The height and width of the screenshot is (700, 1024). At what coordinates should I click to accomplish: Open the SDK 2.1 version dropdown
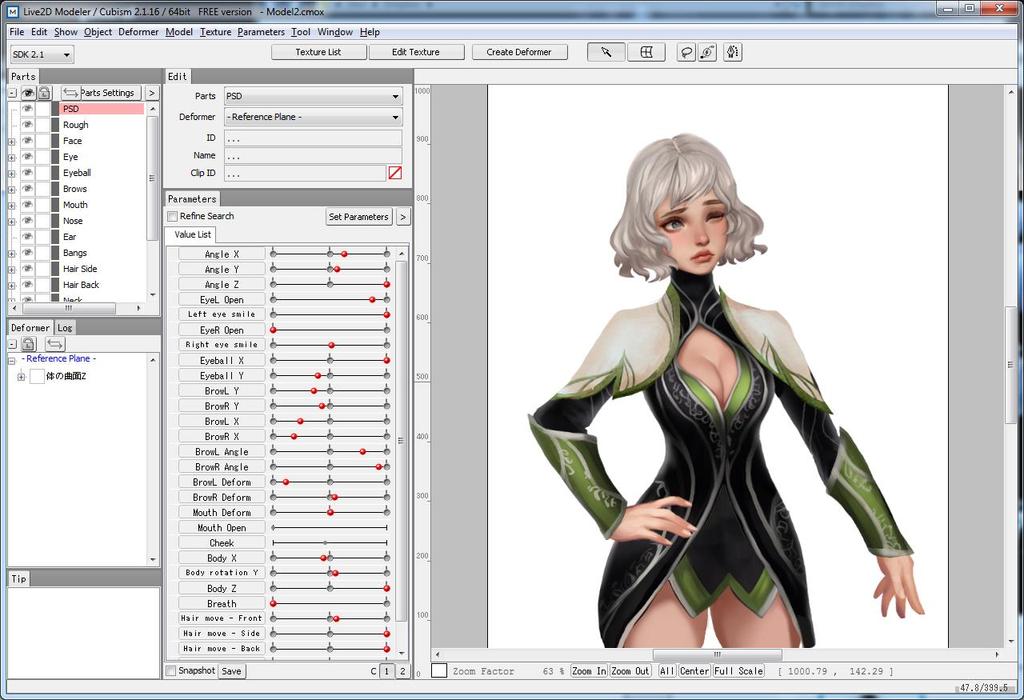click(42, 55)
